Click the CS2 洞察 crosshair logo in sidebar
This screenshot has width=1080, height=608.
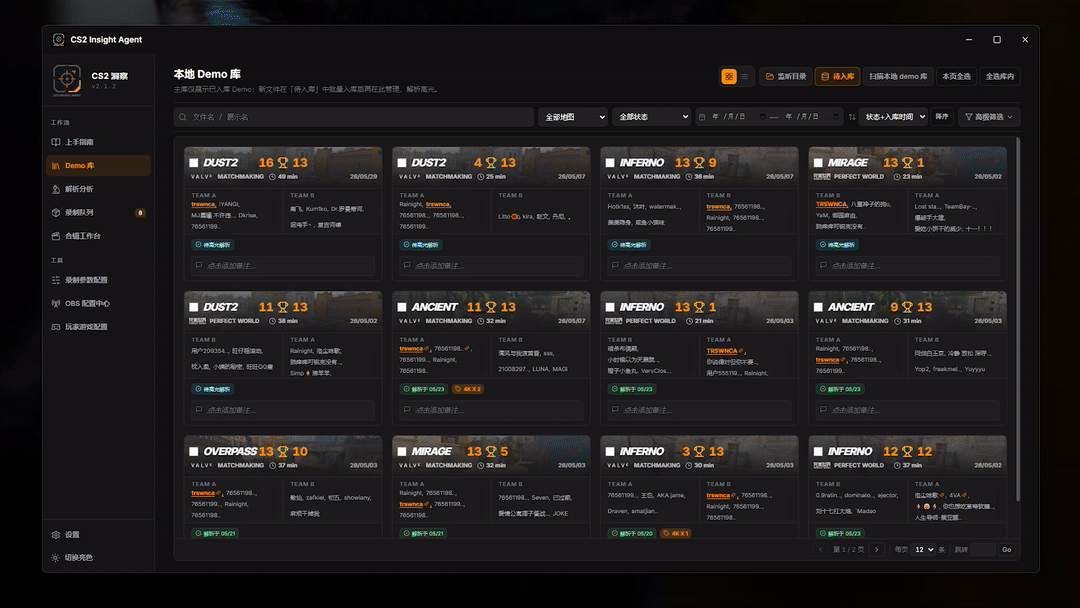point(67,80)
